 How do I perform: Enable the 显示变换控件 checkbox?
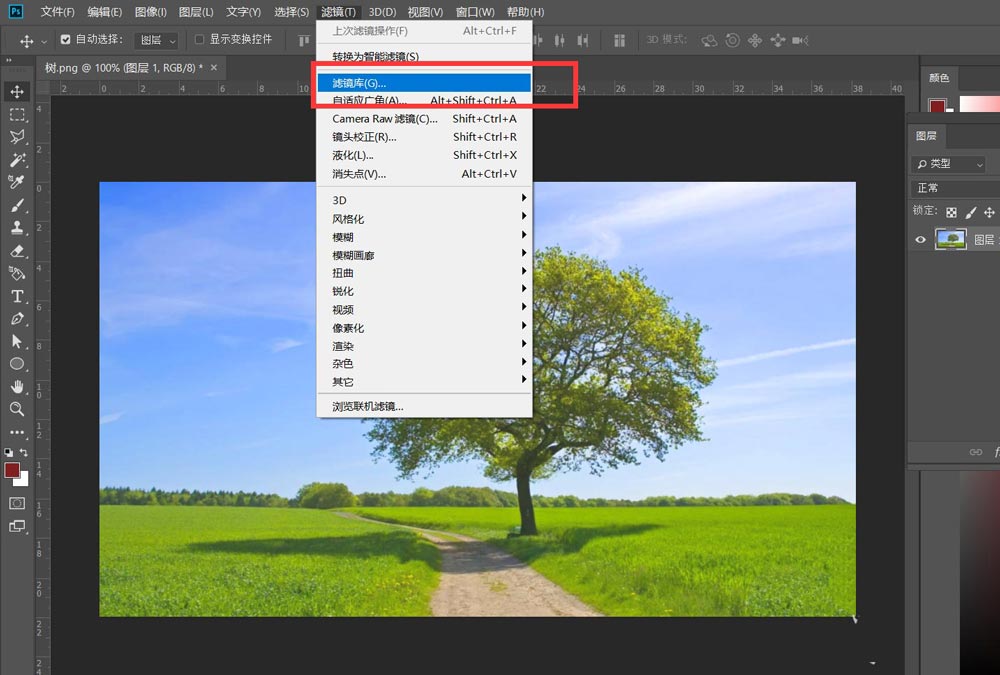(199, 40)
